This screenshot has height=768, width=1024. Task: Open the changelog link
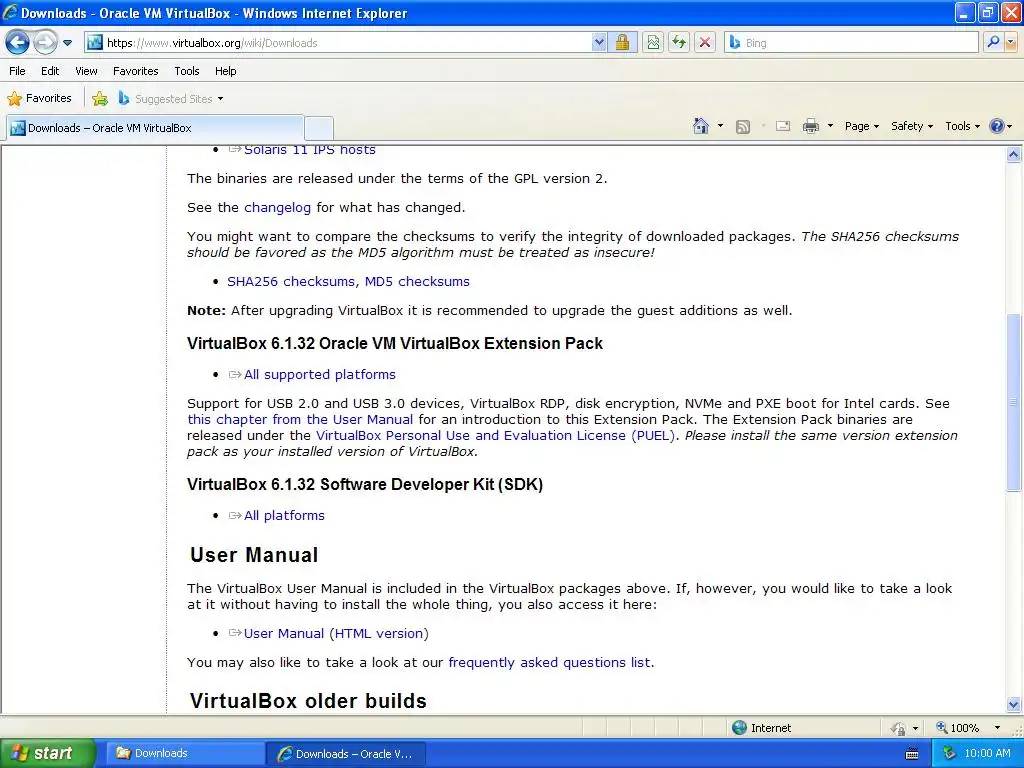pyautogui.click(x=278, y=208)
